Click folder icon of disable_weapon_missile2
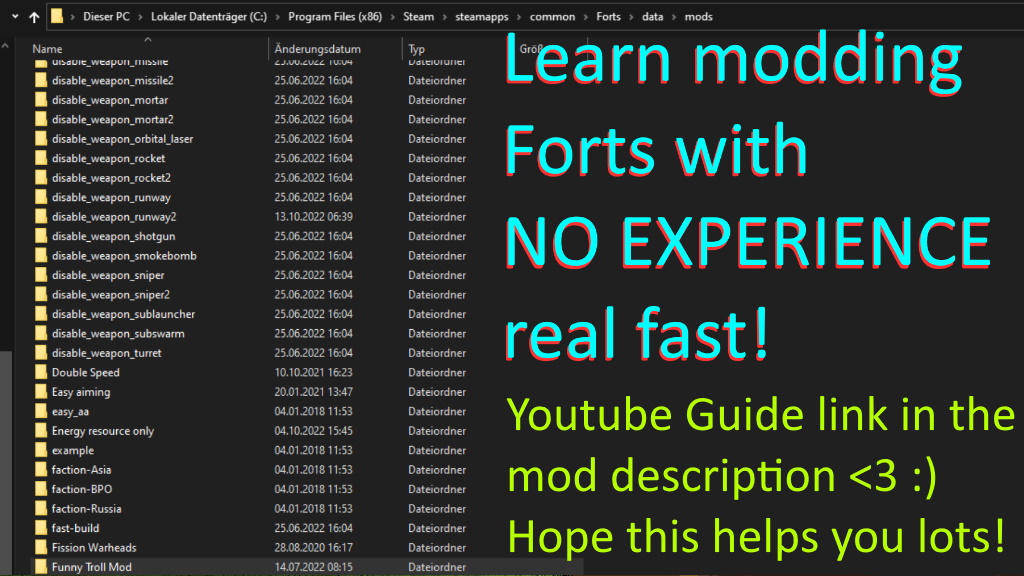 click(40, 80)
